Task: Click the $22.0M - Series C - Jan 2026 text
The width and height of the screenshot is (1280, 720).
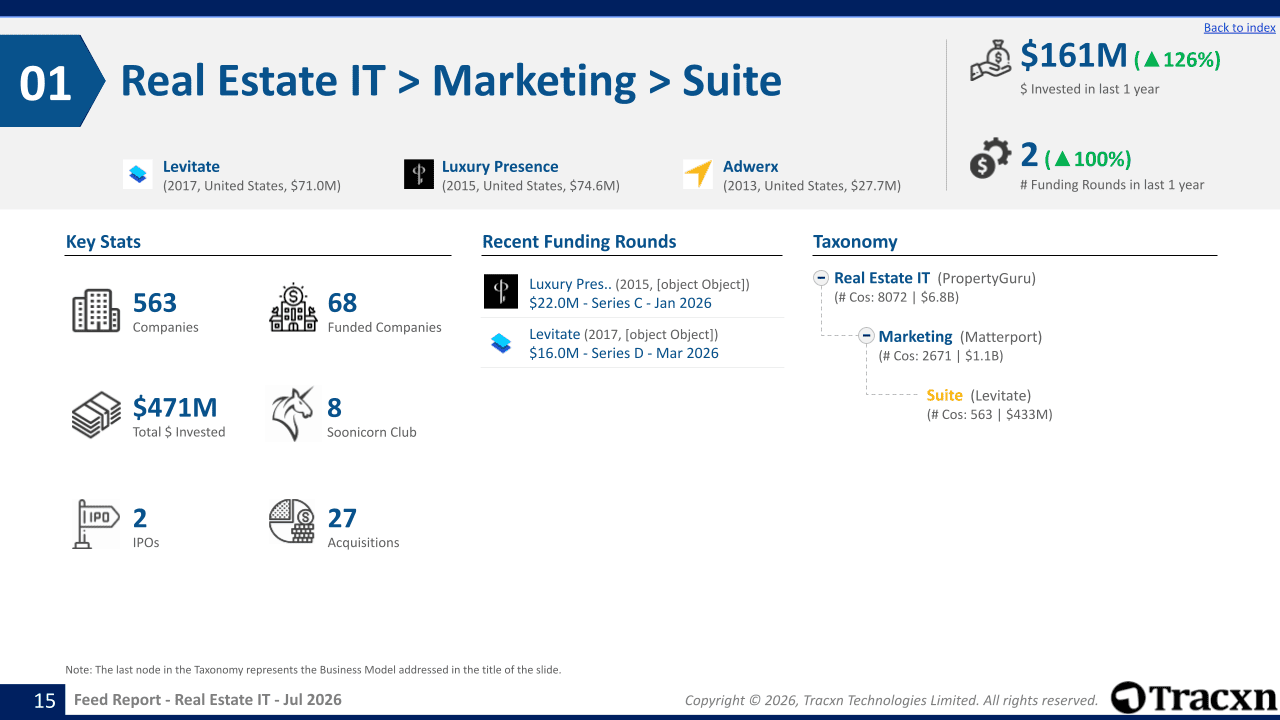Action: click(x=620, y=303)
